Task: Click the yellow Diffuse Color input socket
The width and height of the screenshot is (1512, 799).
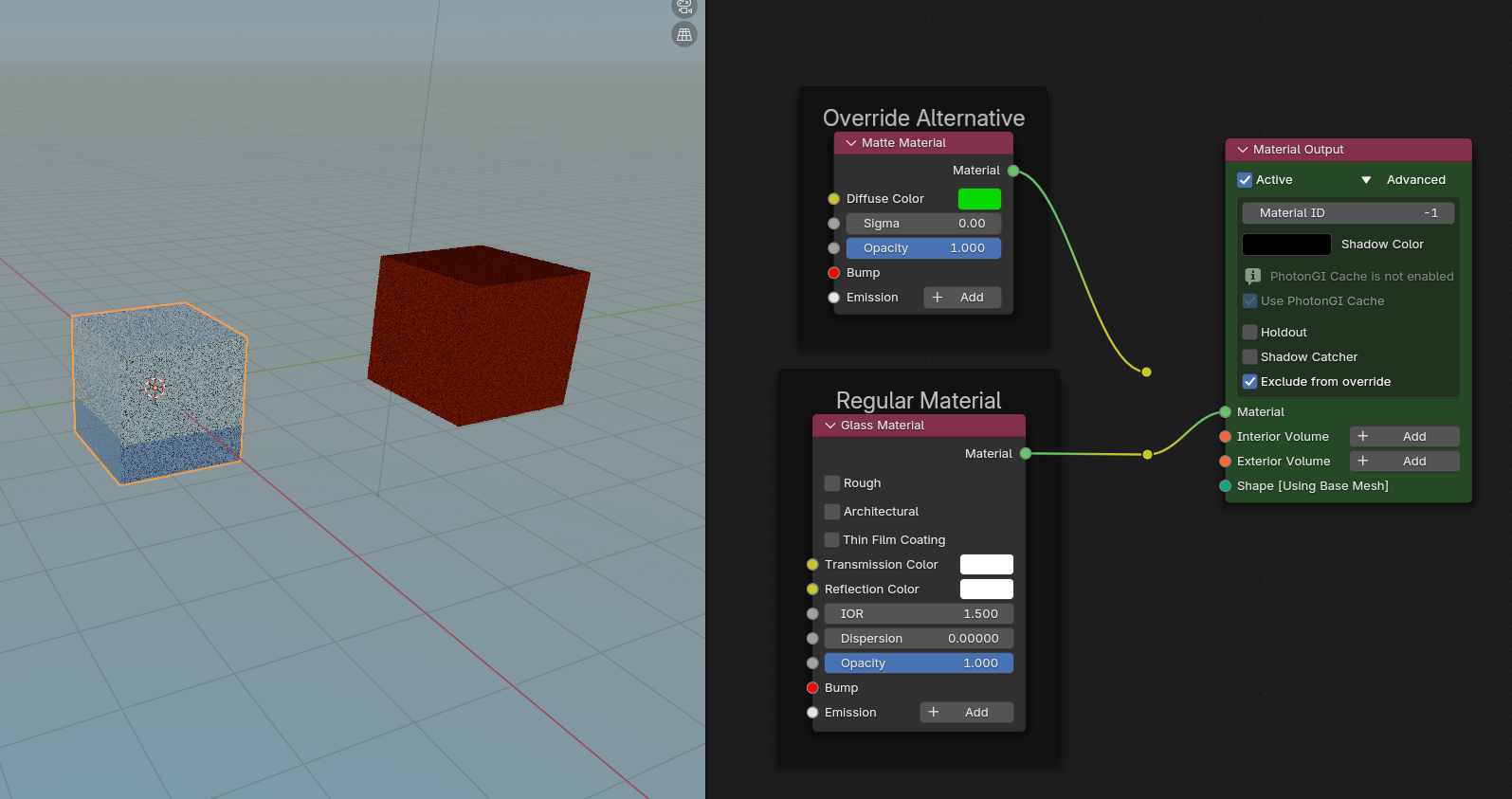Action: [x=834, y=199]
